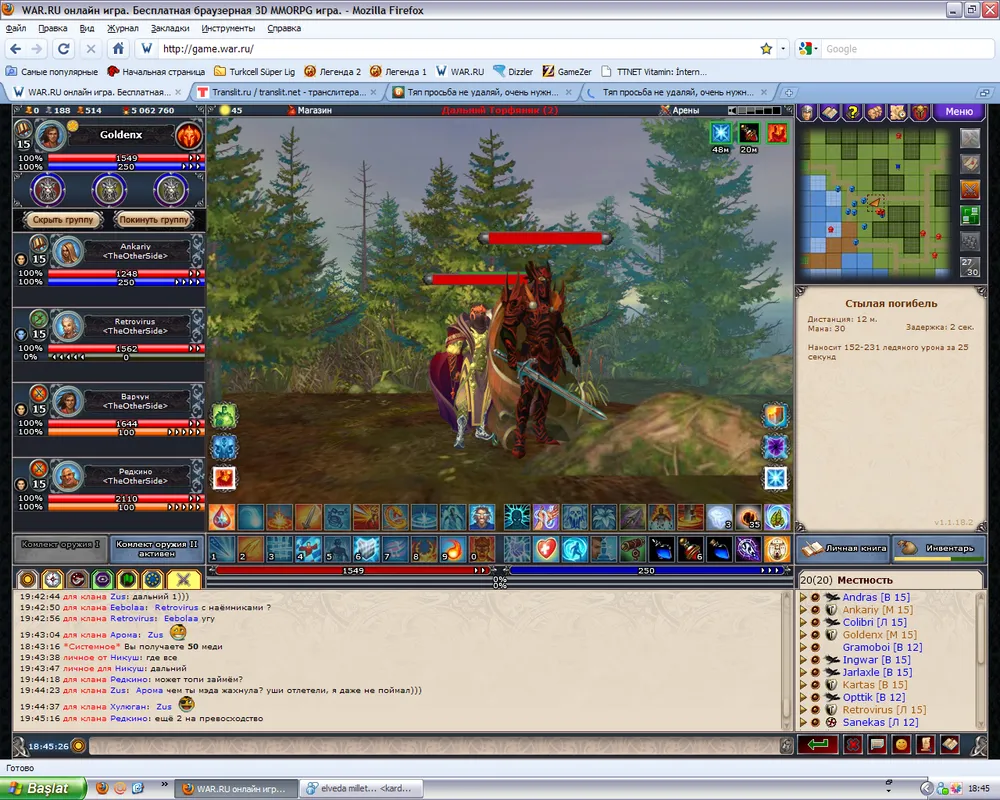Open the Инструменты menu
The image size is (1000, 800).
pos(228,28)
